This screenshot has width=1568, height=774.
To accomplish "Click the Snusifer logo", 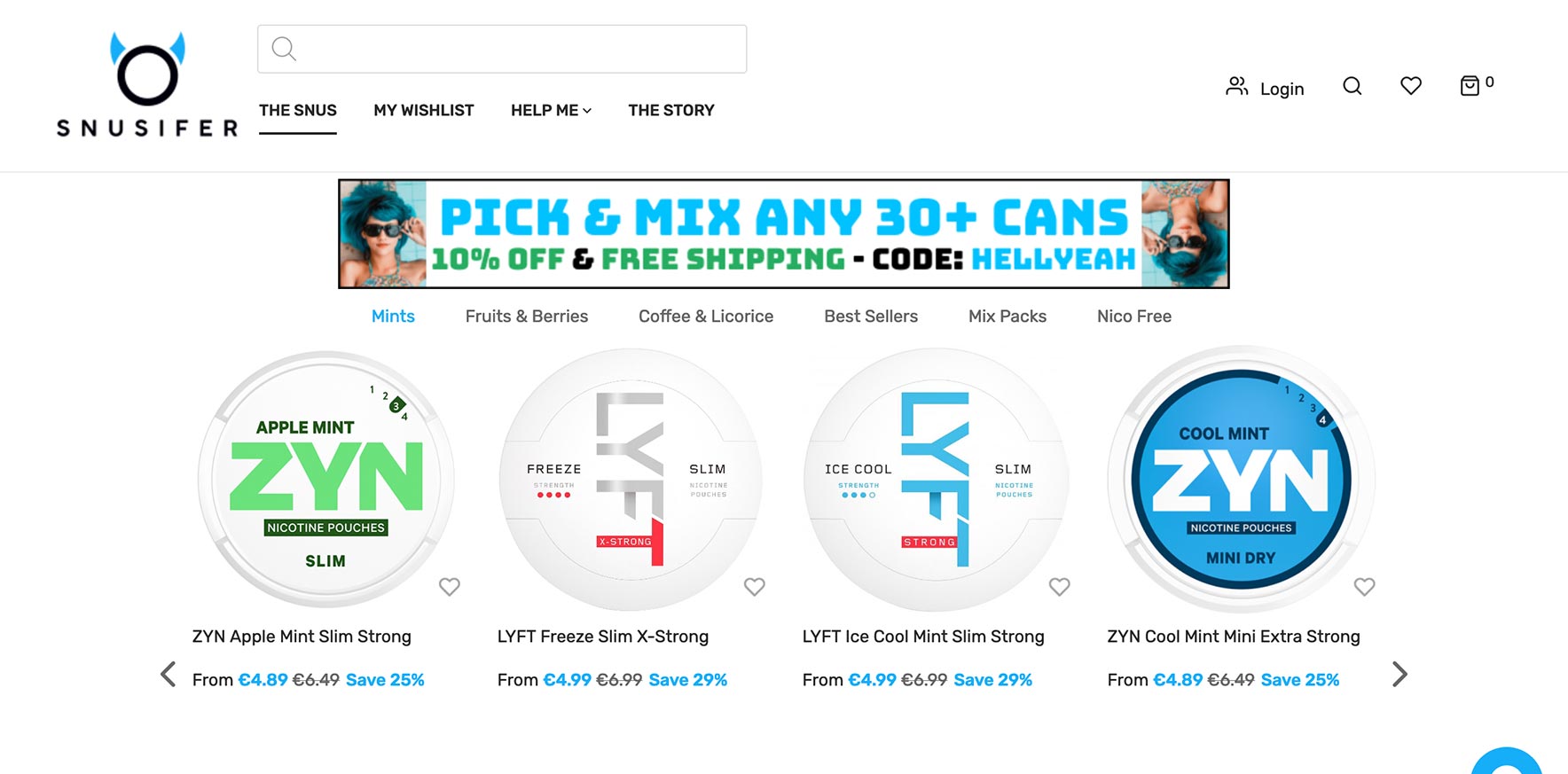I will (x=147, y=86).
